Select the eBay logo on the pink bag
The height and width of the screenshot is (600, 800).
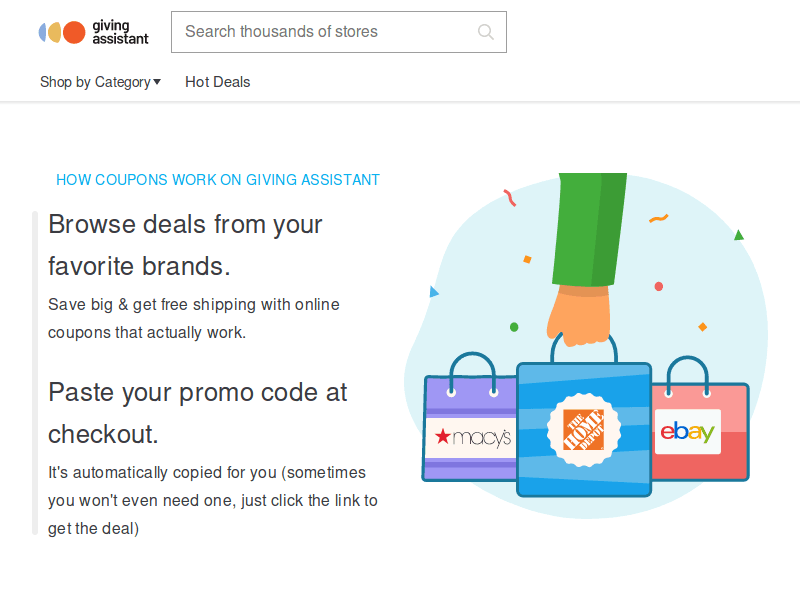click(691, 430)
